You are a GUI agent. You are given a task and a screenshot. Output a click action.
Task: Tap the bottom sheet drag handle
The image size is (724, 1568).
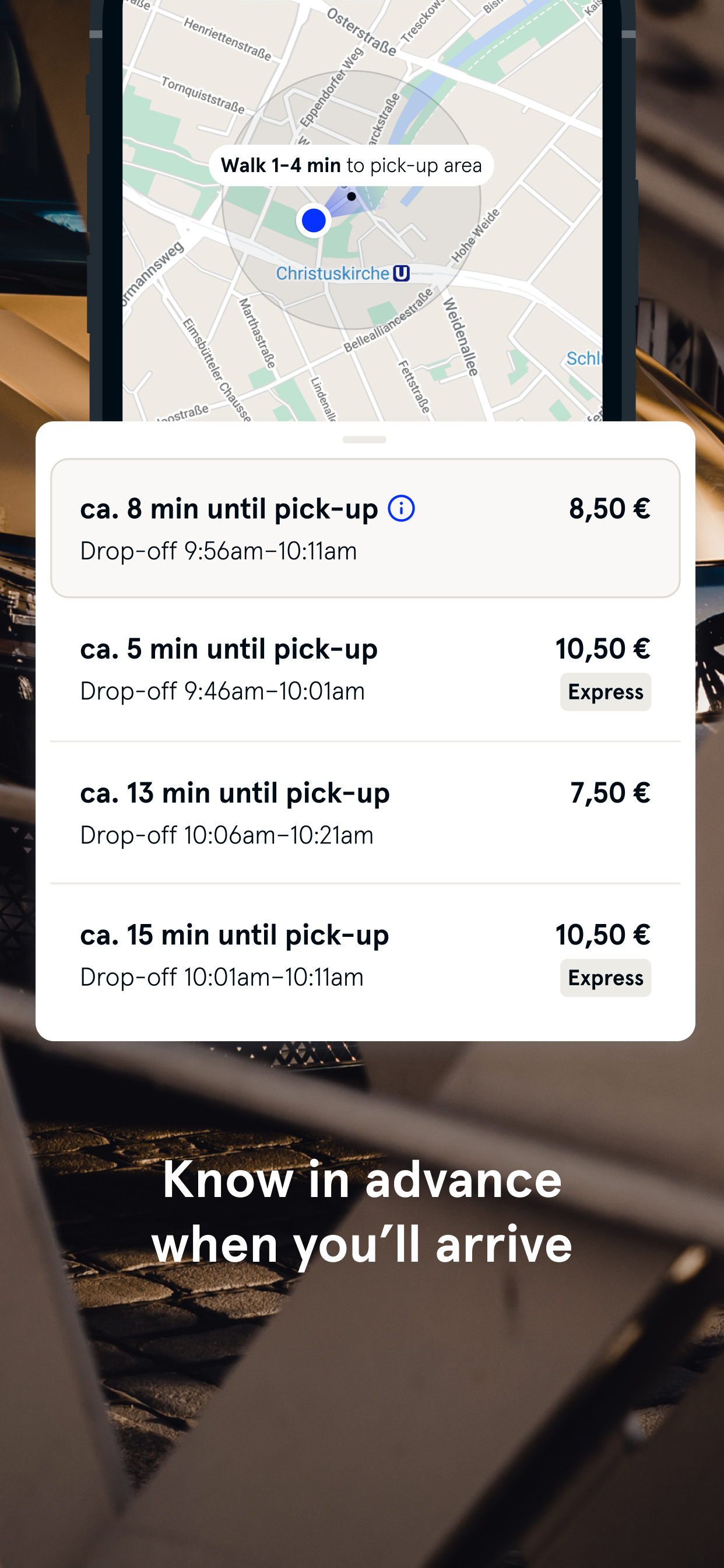coord(364,439)
